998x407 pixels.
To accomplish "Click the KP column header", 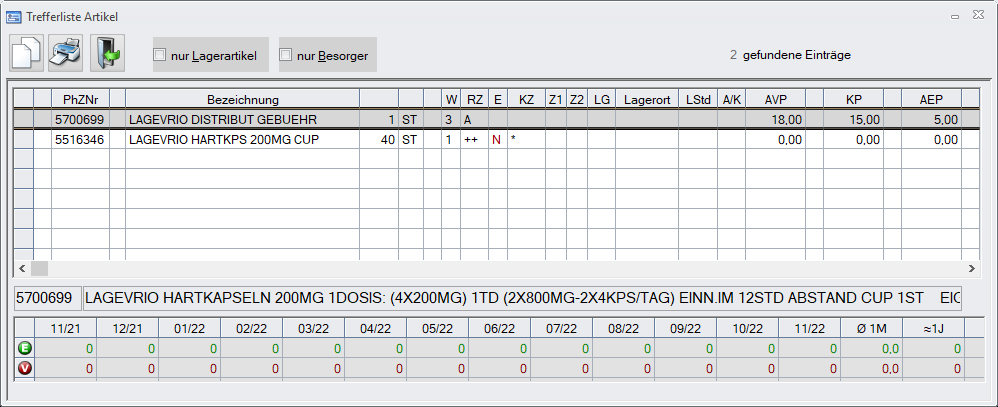I will click(x=853, y=99).
